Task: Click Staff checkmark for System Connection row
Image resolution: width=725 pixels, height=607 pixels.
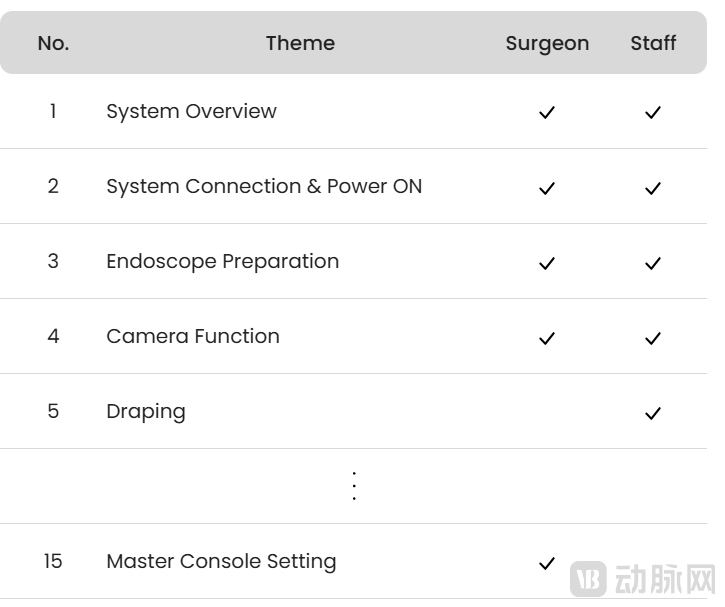Action: click(x=653, y=188)
